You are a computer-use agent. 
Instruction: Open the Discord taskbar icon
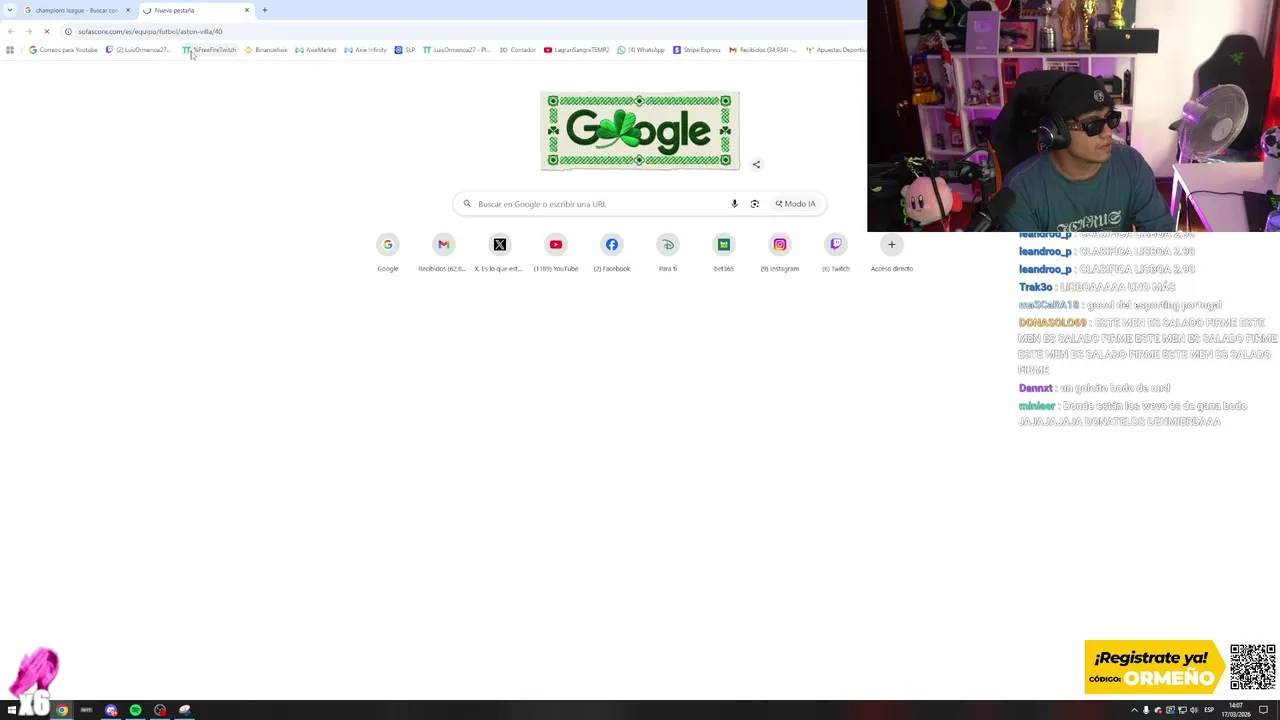[111, 710]
